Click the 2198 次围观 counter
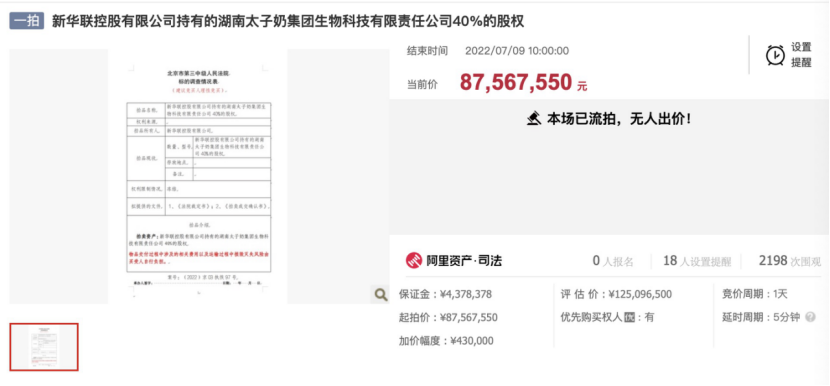 [x=789, y=261]
